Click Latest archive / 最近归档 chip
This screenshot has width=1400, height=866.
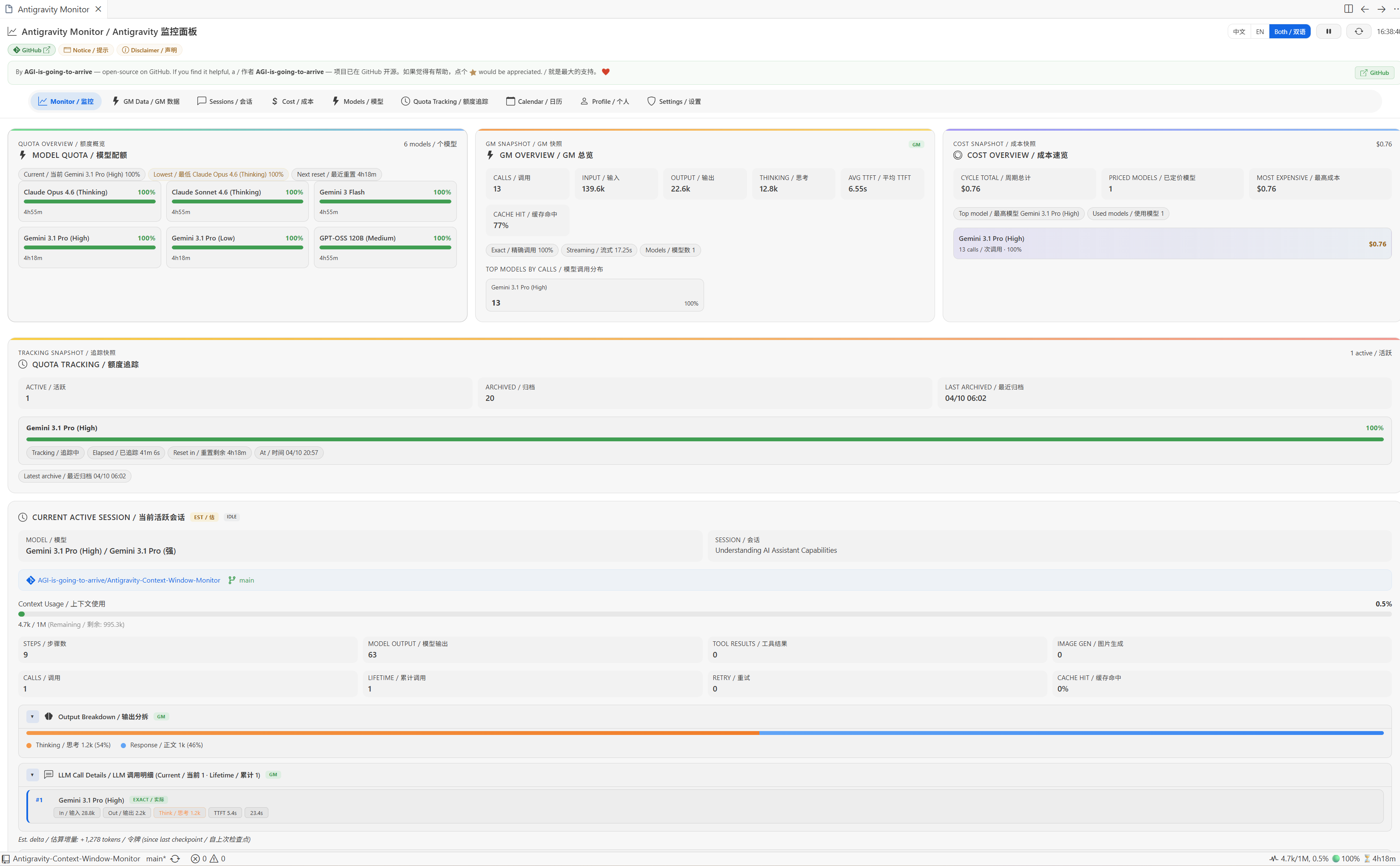click(x=74, y=476)
